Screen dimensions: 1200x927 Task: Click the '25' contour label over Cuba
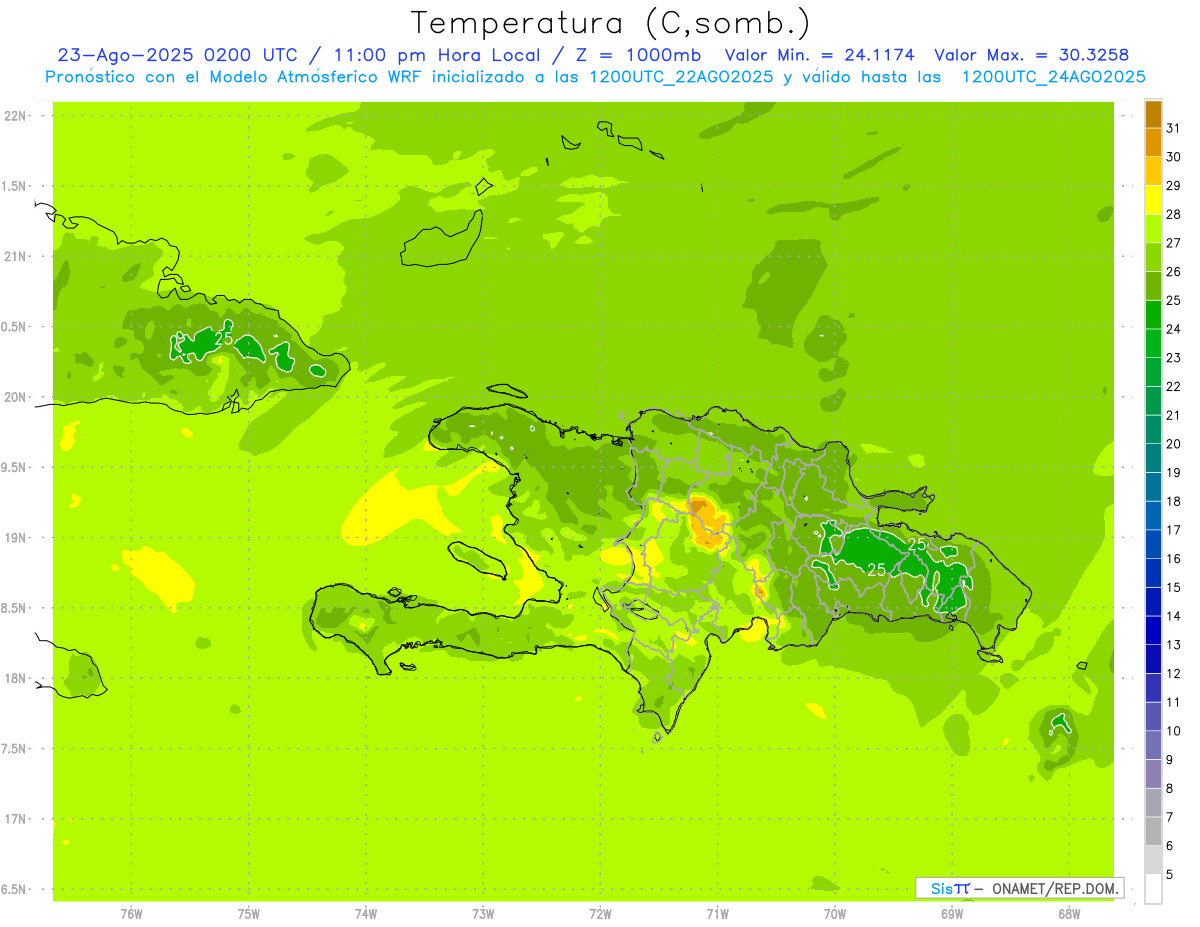(x=224, y=339)
